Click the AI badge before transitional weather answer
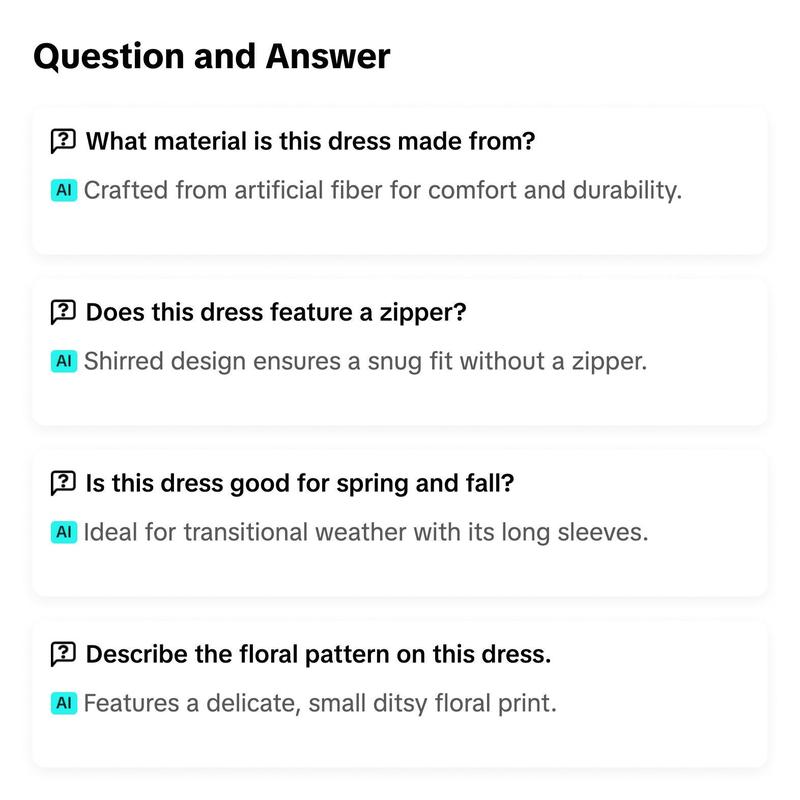The height and width of the screenshot is (800, 800). [x=64, y=532]
